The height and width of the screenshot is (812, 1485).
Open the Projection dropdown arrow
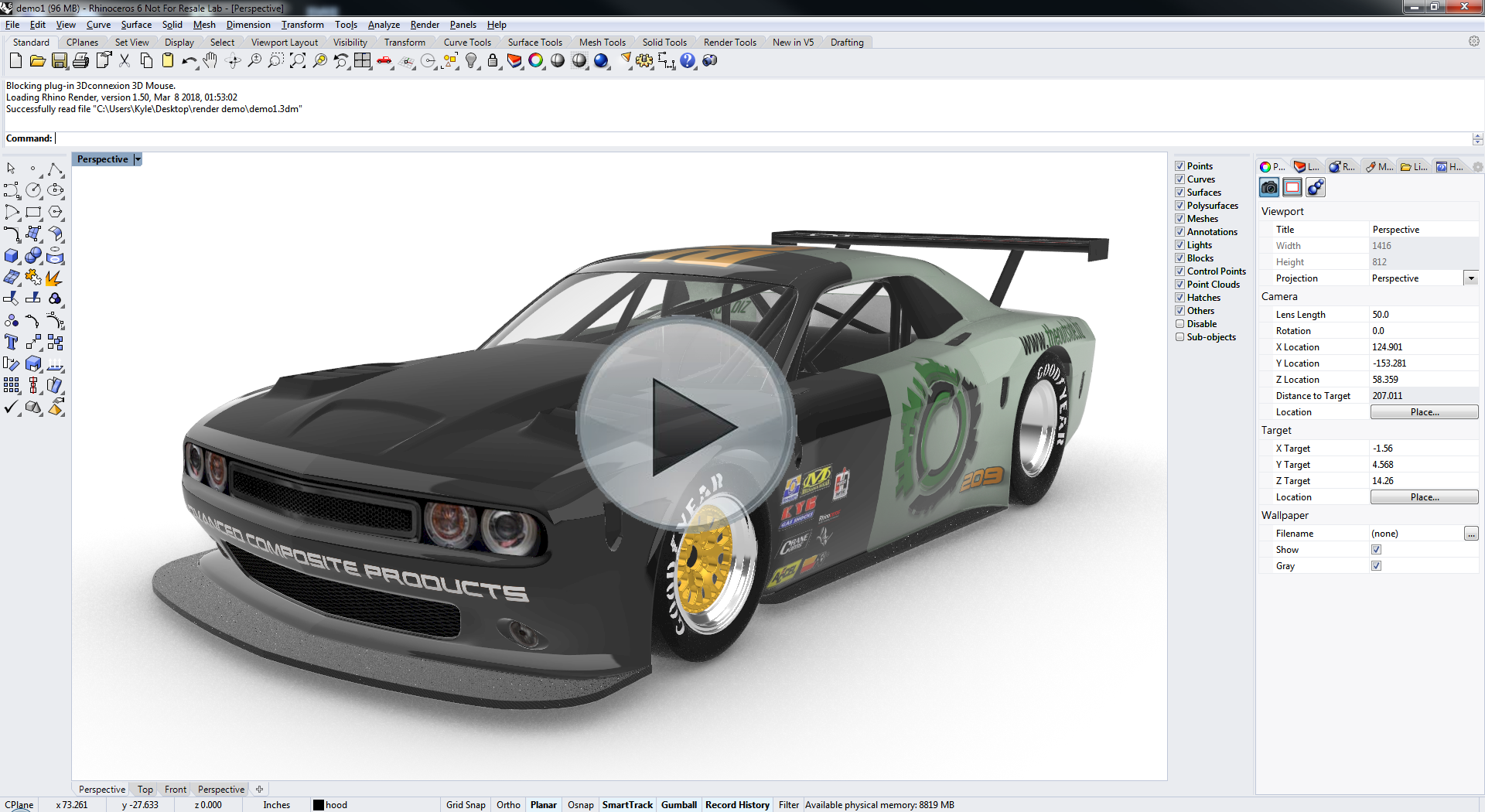[1471, 278]
